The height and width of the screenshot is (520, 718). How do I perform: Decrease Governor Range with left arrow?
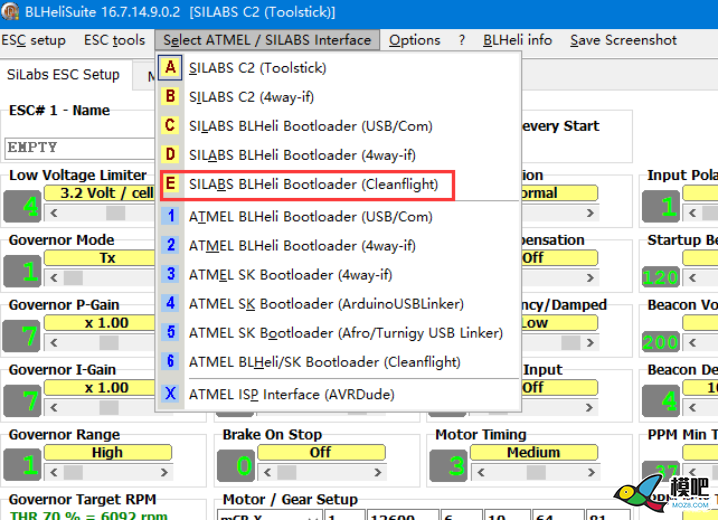54,472
